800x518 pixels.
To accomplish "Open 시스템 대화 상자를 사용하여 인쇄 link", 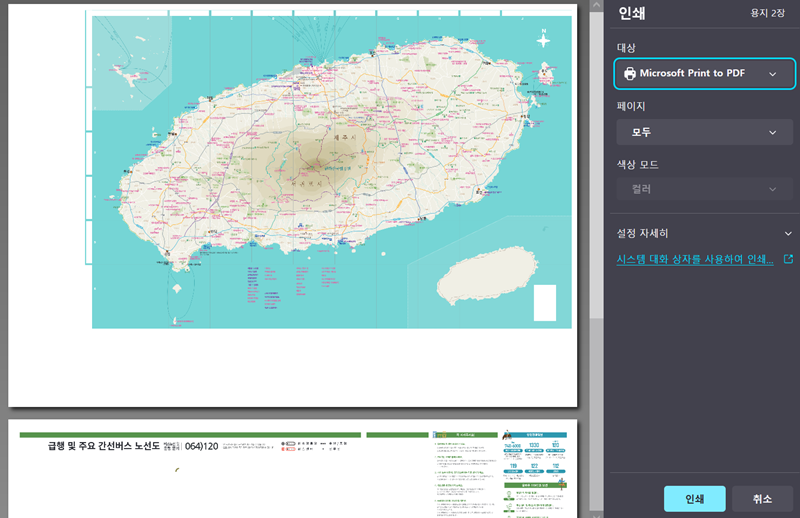I will pyautogui.click(x=694, y=259).
